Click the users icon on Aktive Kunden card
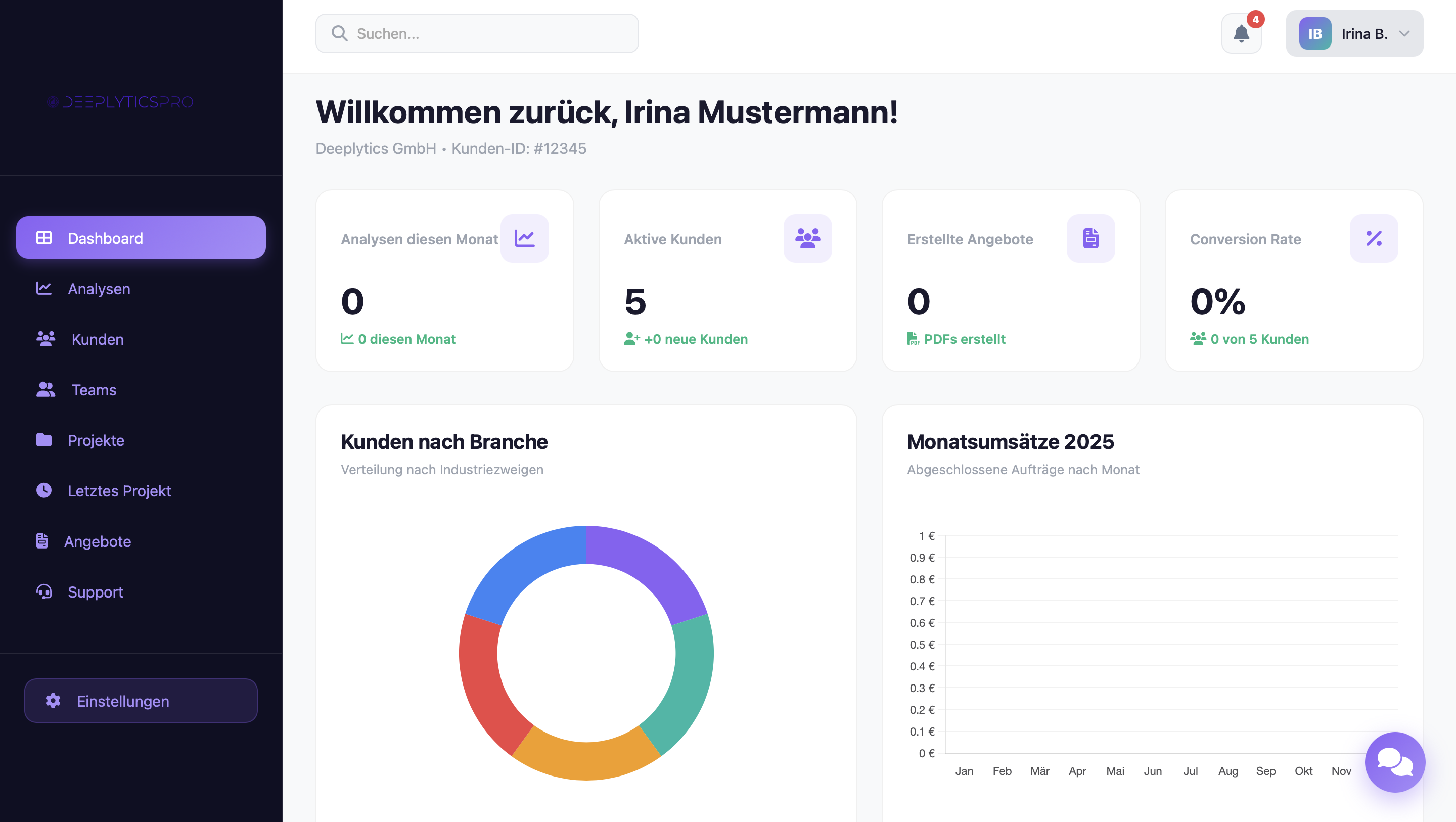This screenshot has width=1456, height=822. [807, 238]
